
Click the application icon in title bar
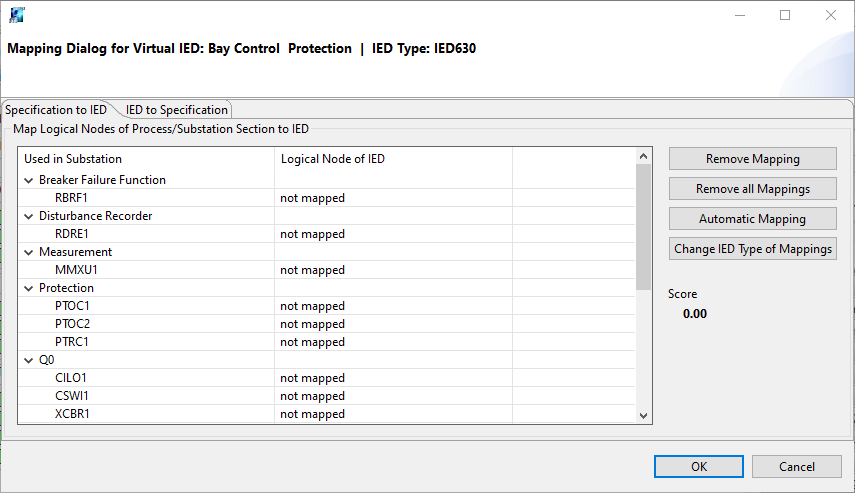[17, 15]
